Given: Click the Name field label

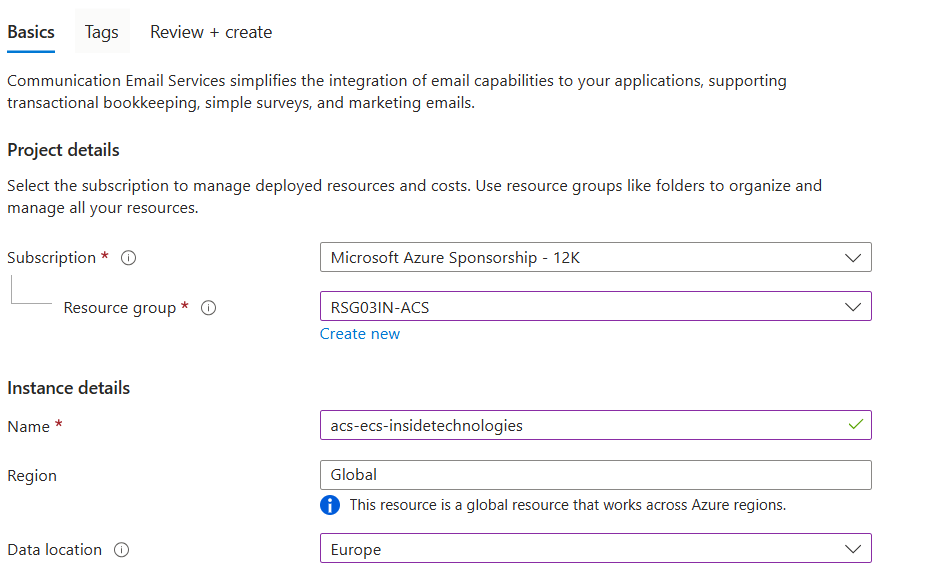Looking at the screenshot, I should point(28,427).
